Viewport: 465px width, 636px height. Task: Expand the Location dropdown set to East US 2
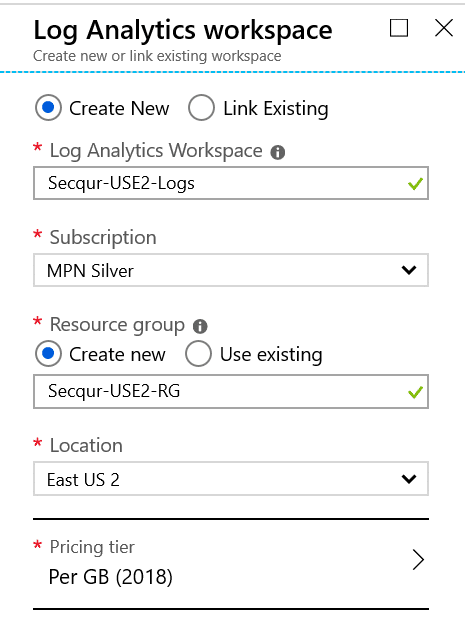coord(231,479)
